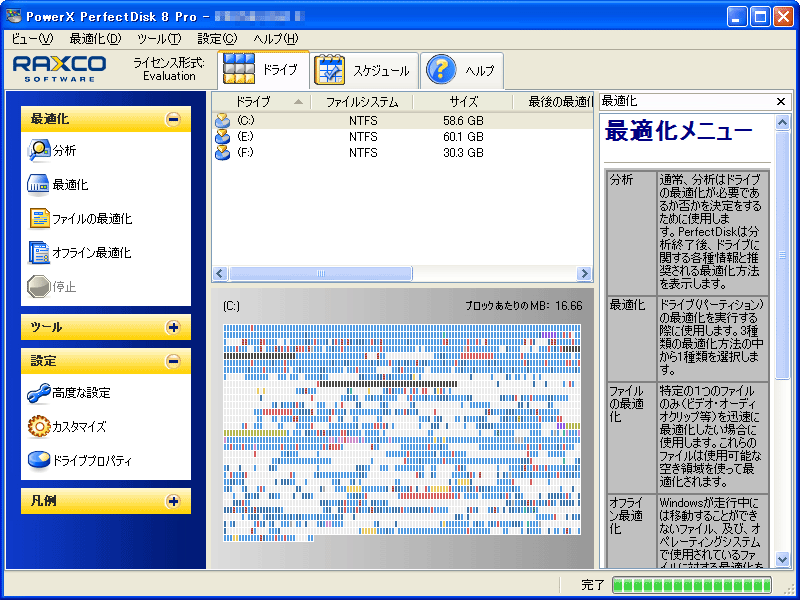Screen dimensions: 800x600
Task: Open the ビュー(V) menu
Action: (32, 39)
